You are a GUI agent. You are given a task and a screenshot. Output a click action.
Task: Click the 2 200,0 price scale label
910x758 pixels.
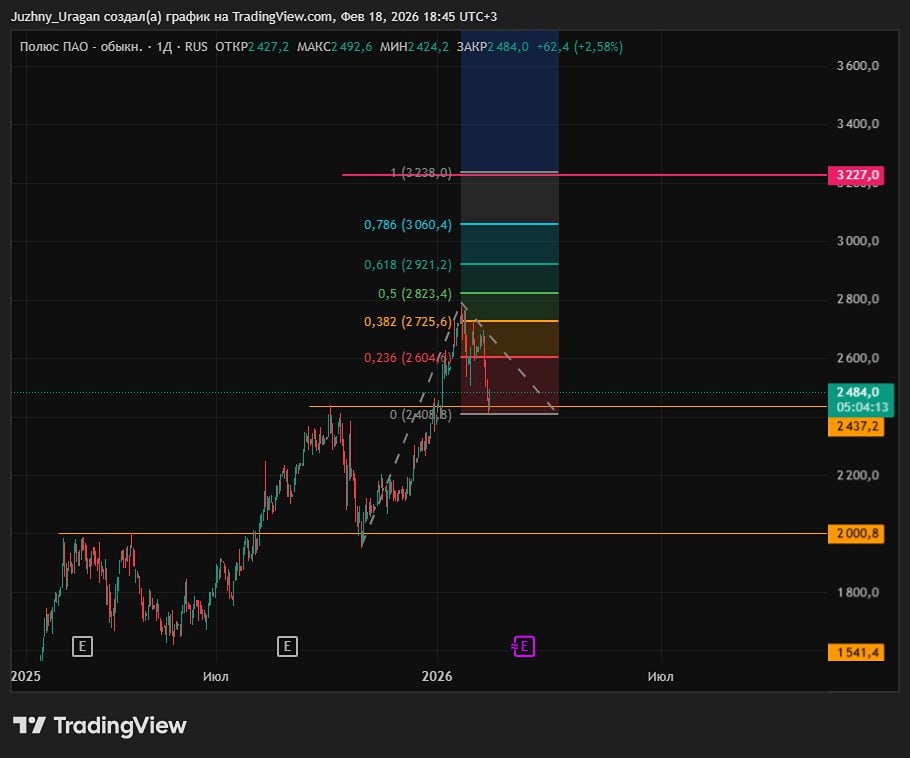coord(858,475)
